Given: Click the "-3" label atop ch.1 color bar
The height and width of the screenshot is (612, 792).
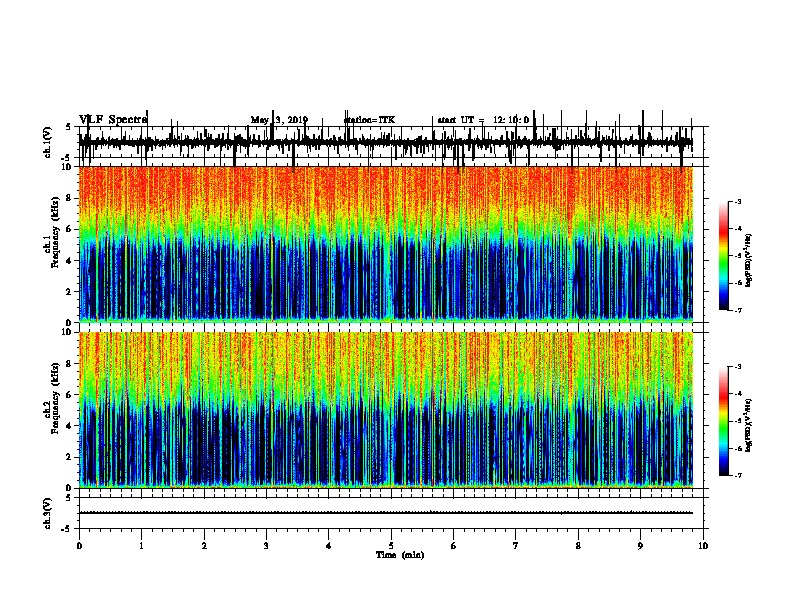Looking at the screenshot, I should click(x=737, y=201).
